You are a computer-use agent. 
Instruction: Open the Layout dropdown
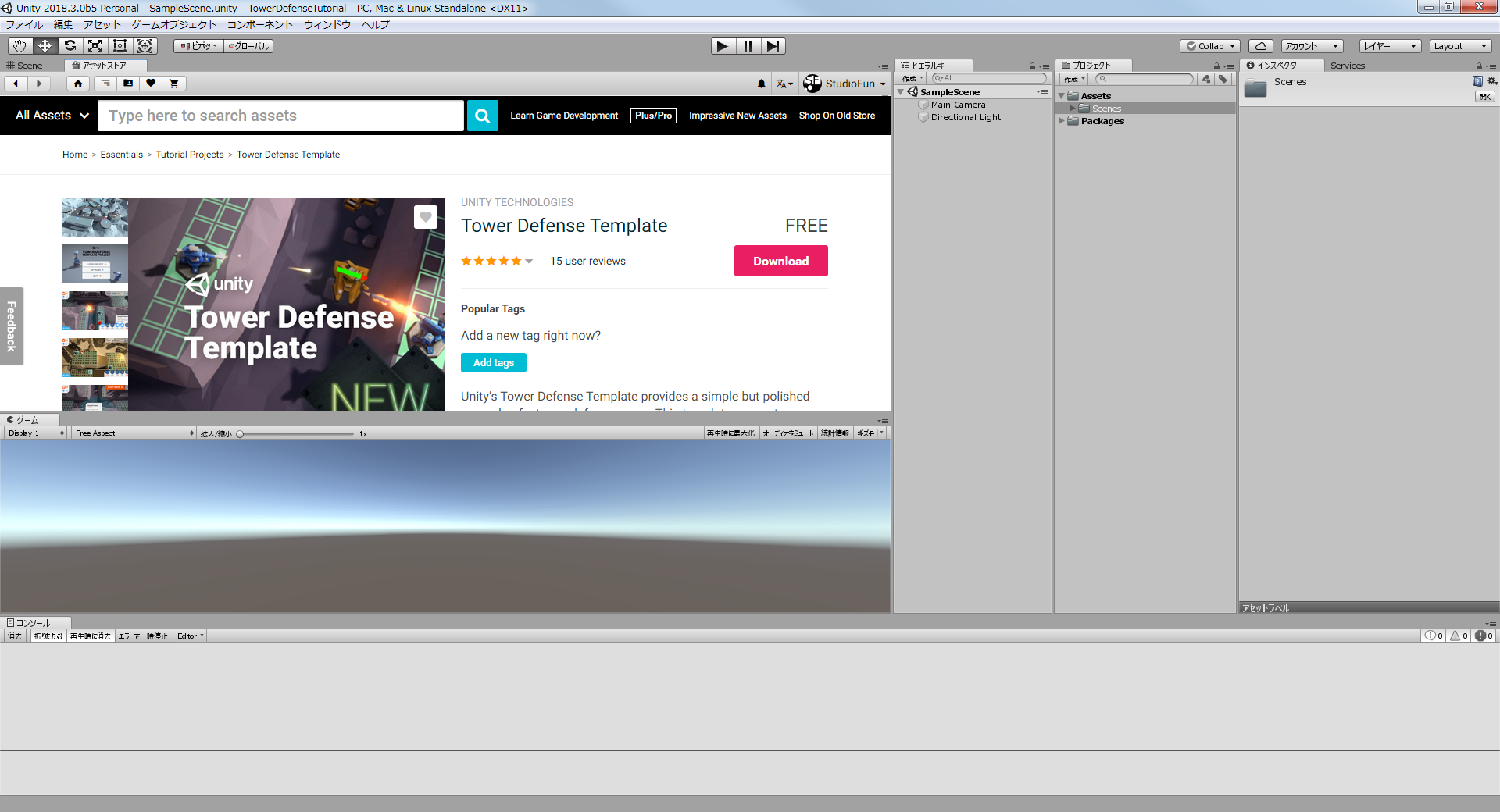(1460, 46)
